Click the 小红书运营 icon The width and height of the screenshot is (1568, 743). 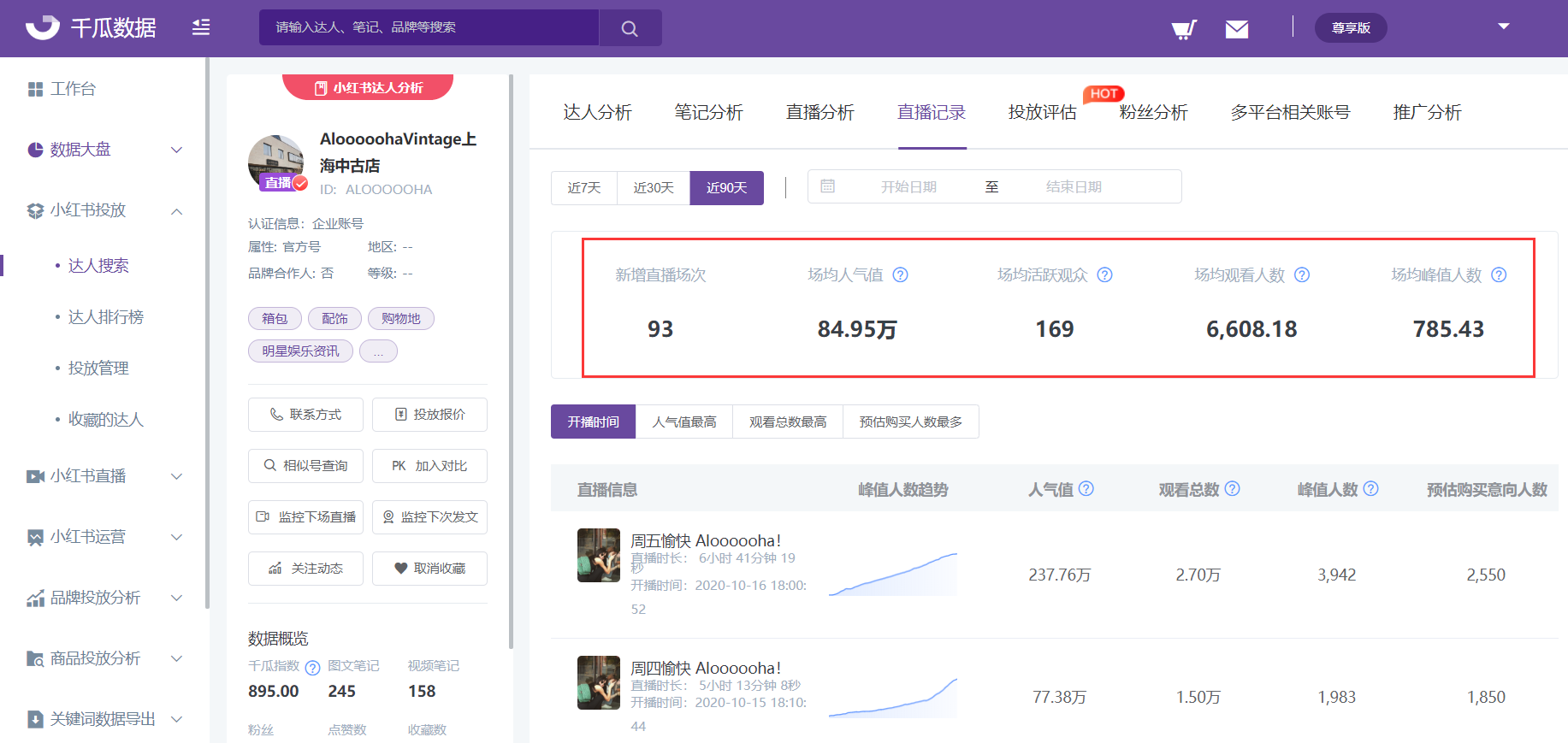pos(35,537)
